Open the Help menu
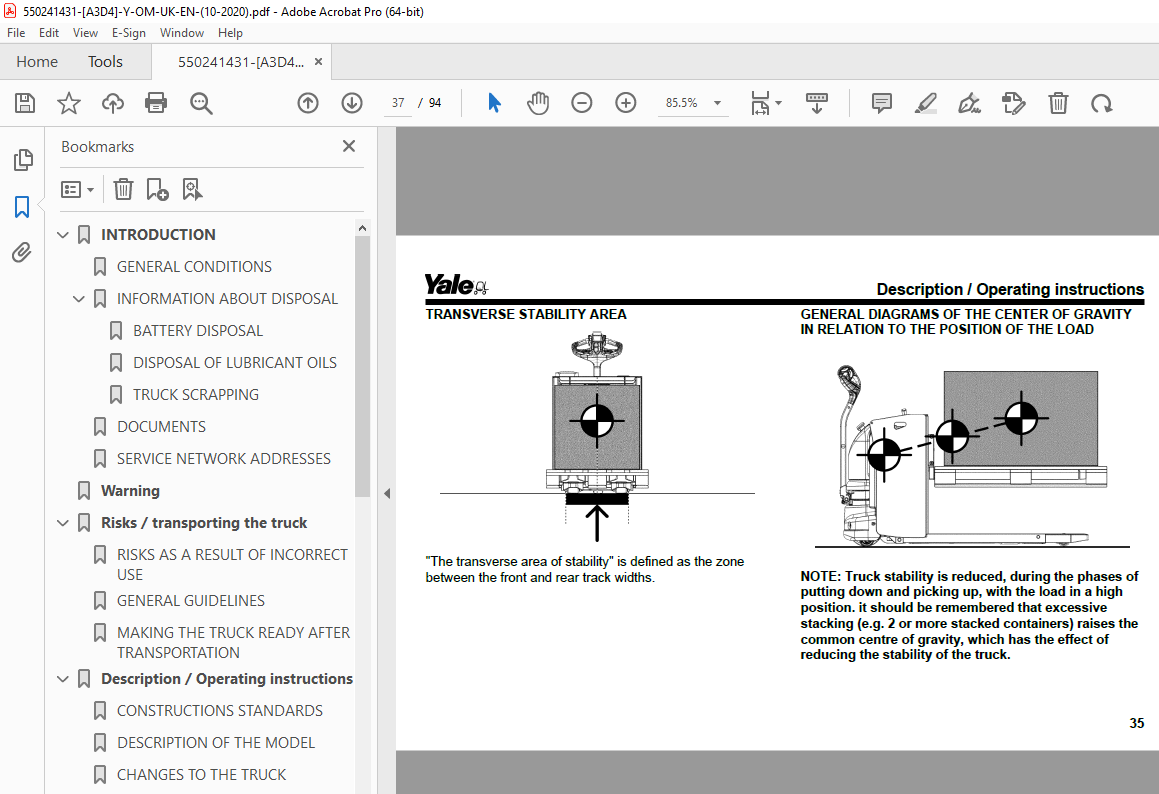1159x794 pixels. point(230,33)
